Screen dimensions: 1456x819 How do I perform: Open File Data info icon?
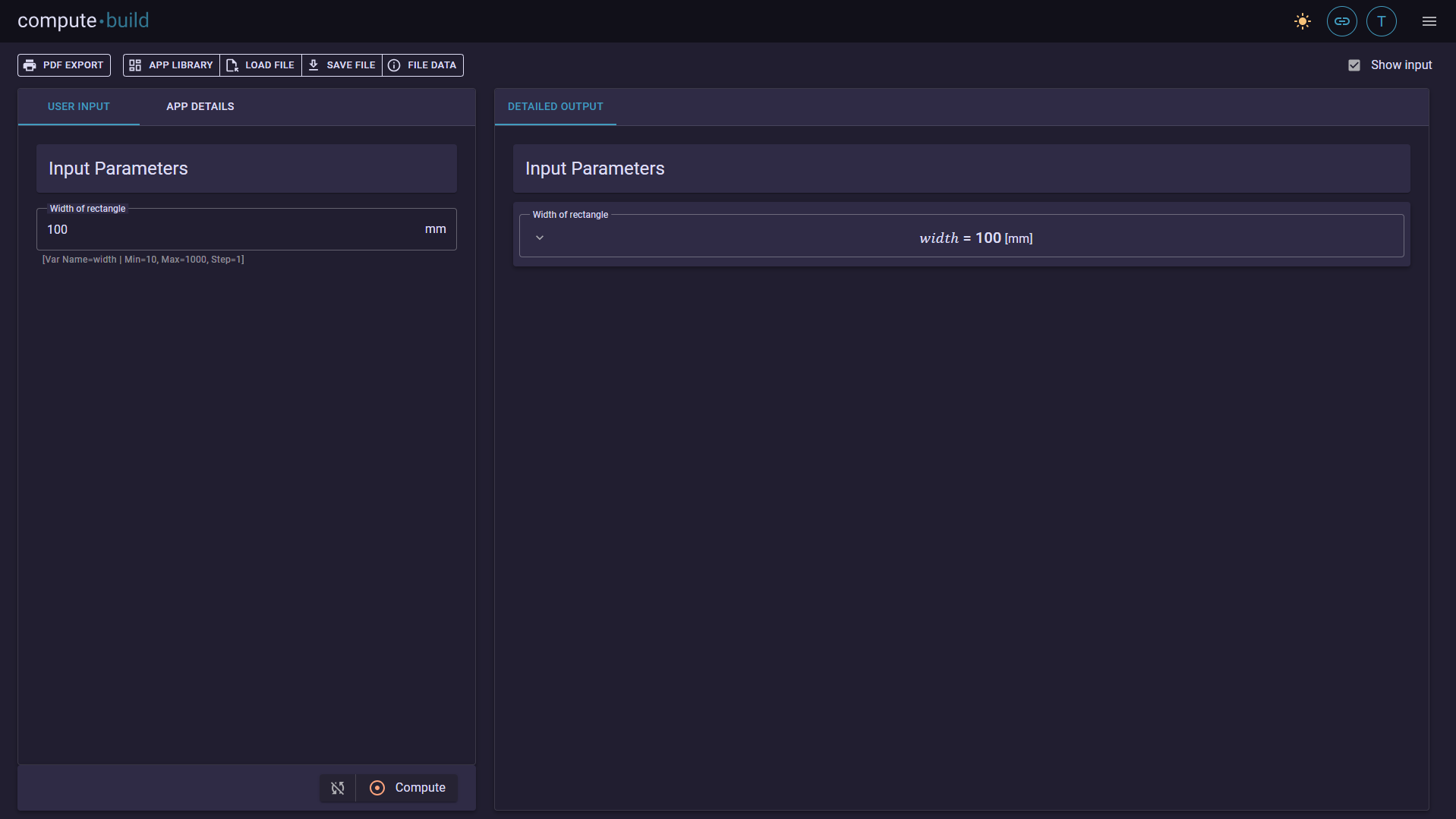394,65
